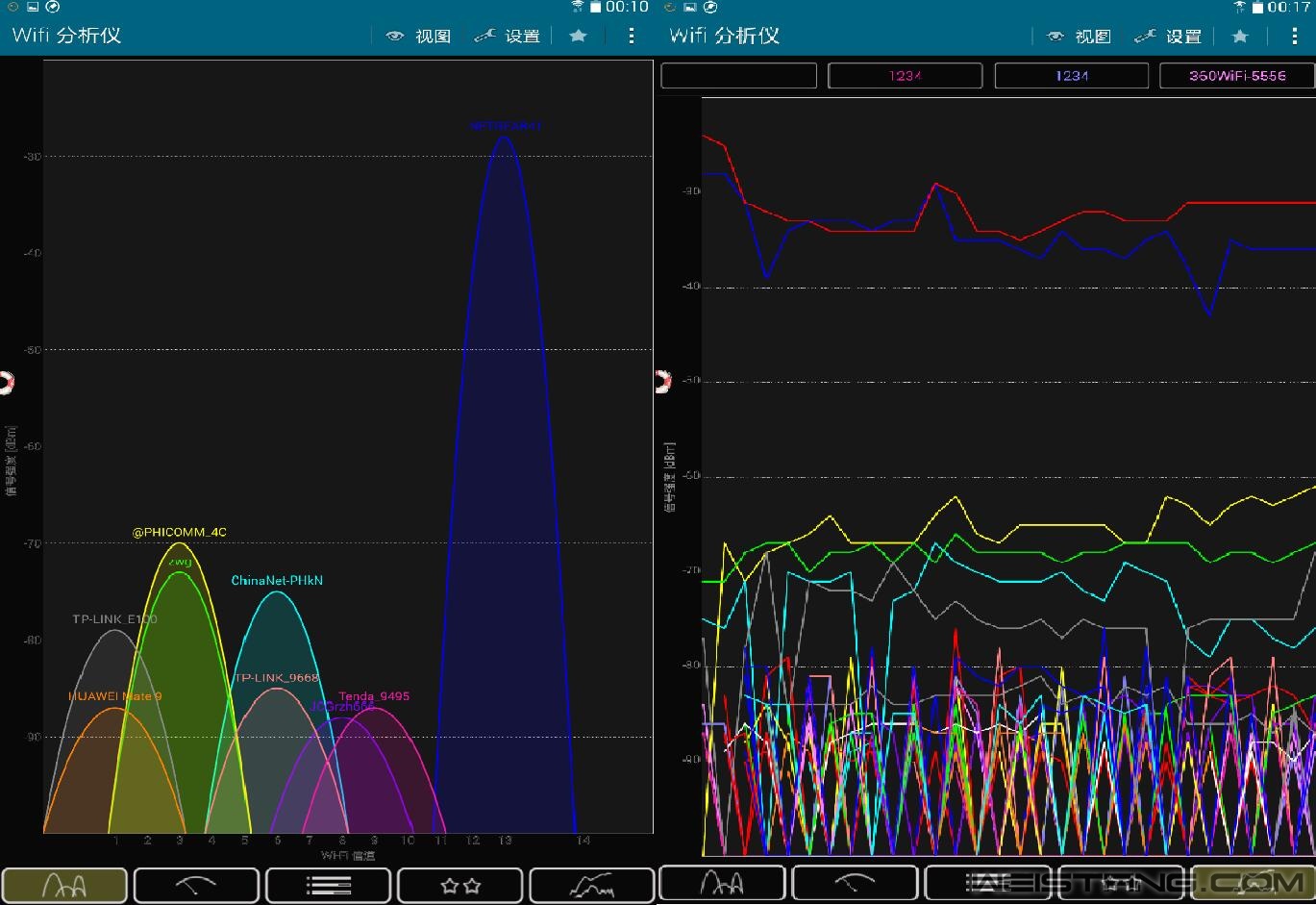The height and width of the screenshot is (905, 1316).
Task: Open access point list view in left window
Action: point(328,885)
